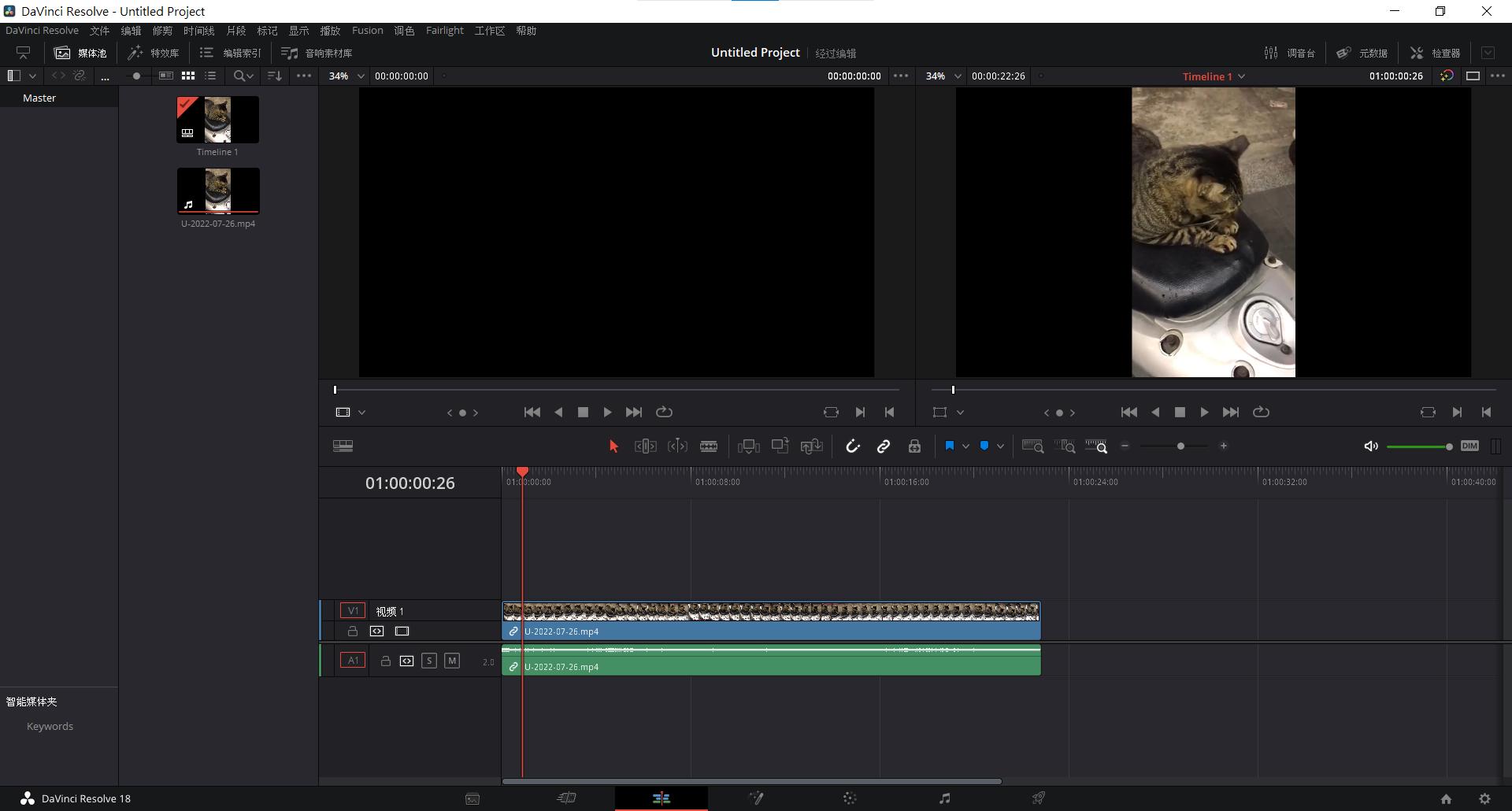
Task: Open the Fairlight audio page icon
Action: (x=944, y=798)
